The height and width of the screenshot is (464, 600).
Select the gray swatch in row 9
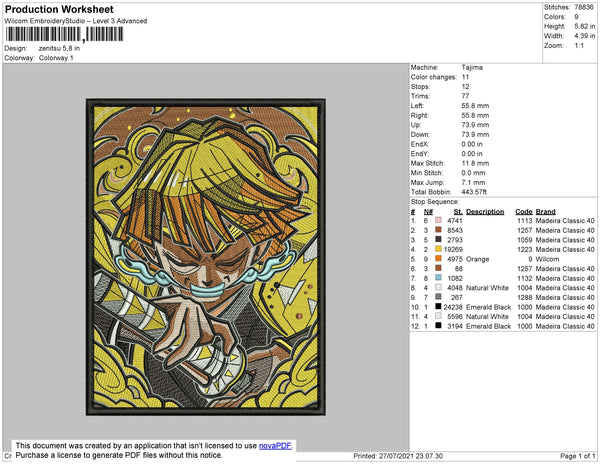point(438,297)
